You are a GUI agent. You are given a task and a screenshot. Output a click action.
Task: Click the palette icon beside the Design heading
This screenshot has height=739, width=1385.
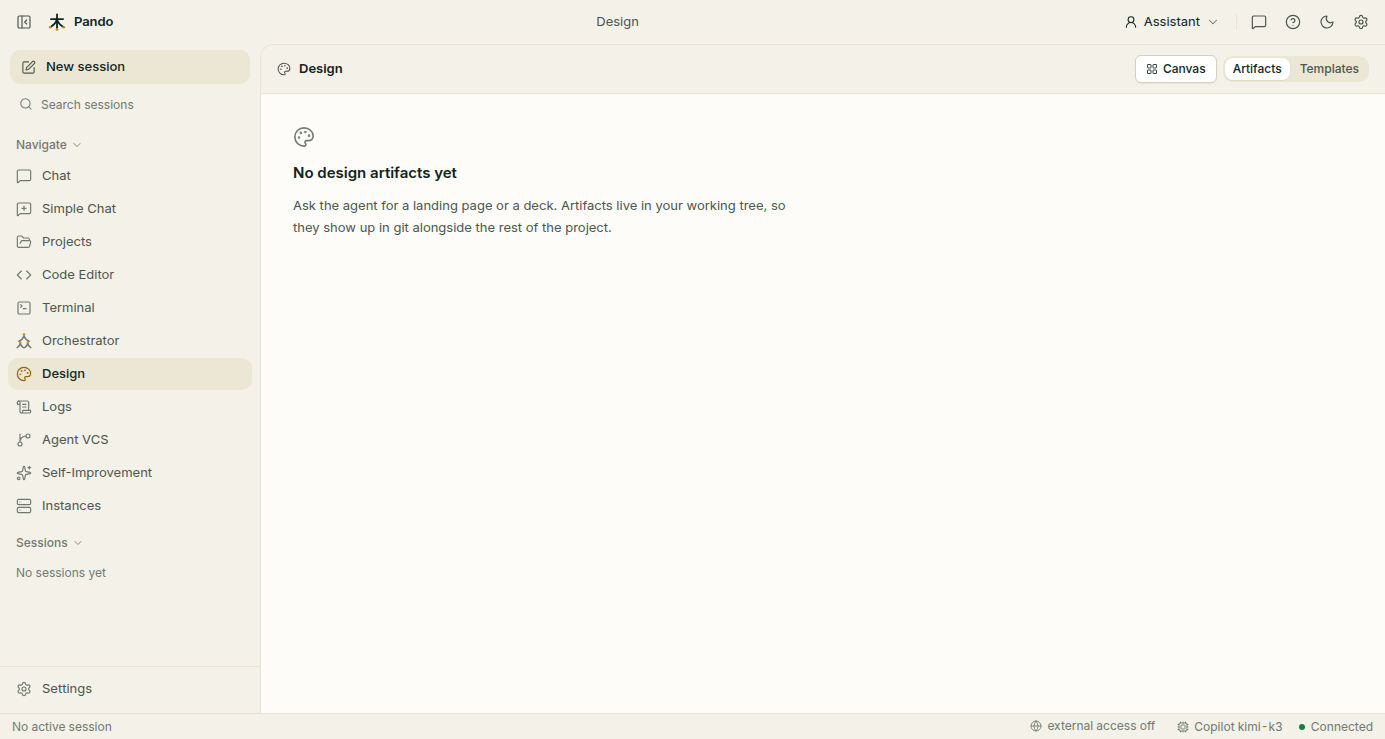click(284, 69)
